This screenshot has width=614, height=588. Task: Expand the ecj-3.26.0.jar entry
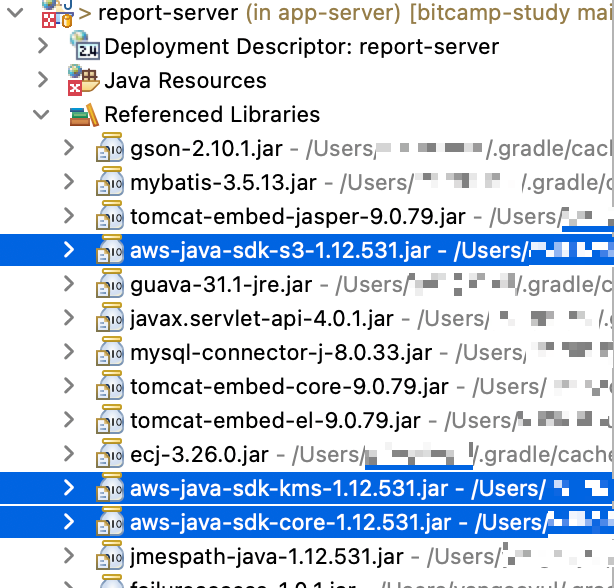69,454
